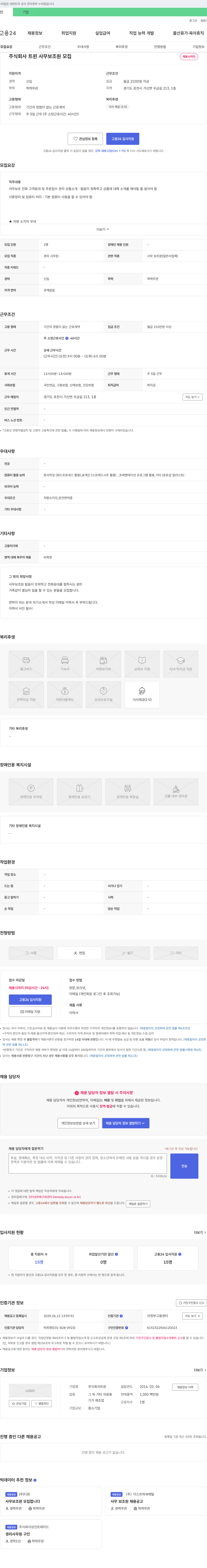Image resolution: width=207 pixels, height=1568 pixels.
Task: Open 개인정보보호법 상세 보기
Action: click(78, 1123)
